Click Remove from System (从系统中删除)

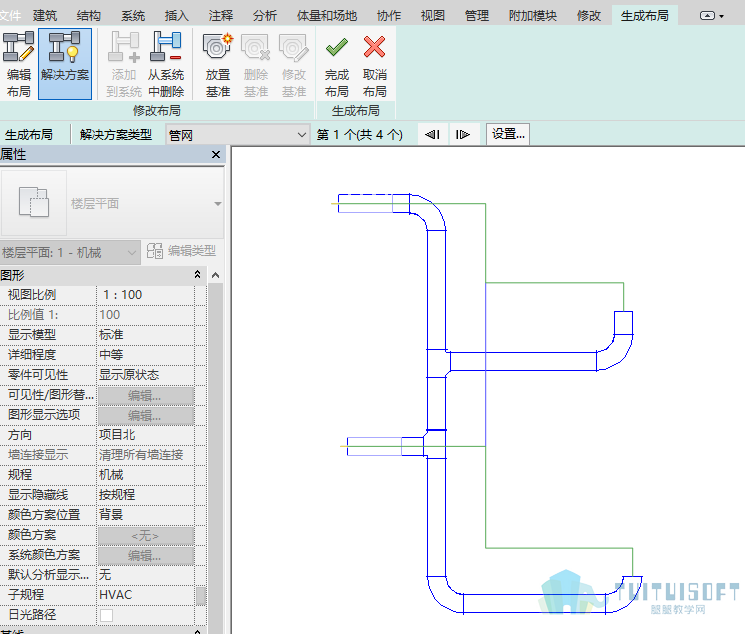165,64
